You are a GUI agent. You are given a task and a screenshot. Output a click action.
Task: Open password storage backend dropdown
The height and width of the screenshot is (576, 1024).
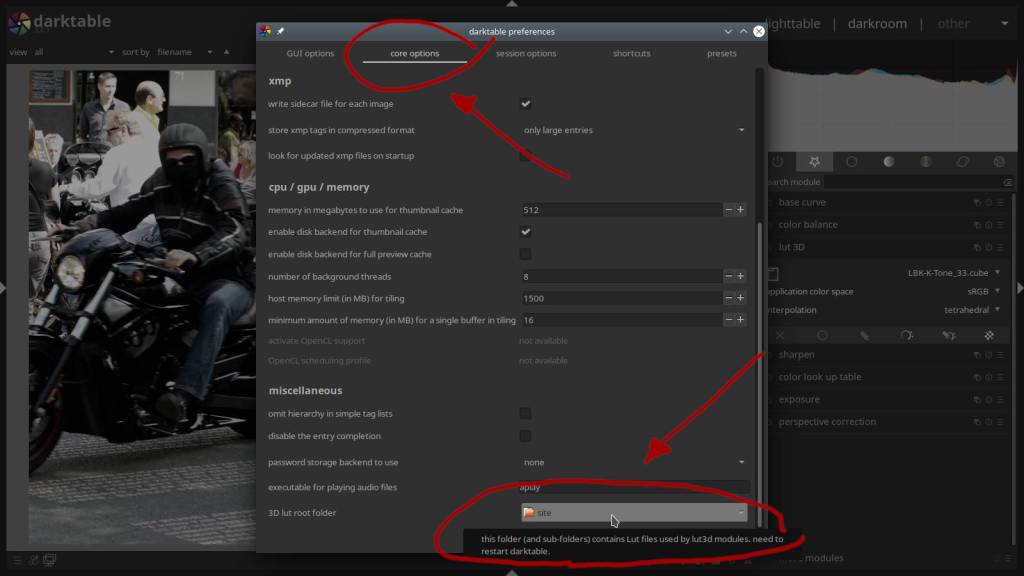point(633,462)
